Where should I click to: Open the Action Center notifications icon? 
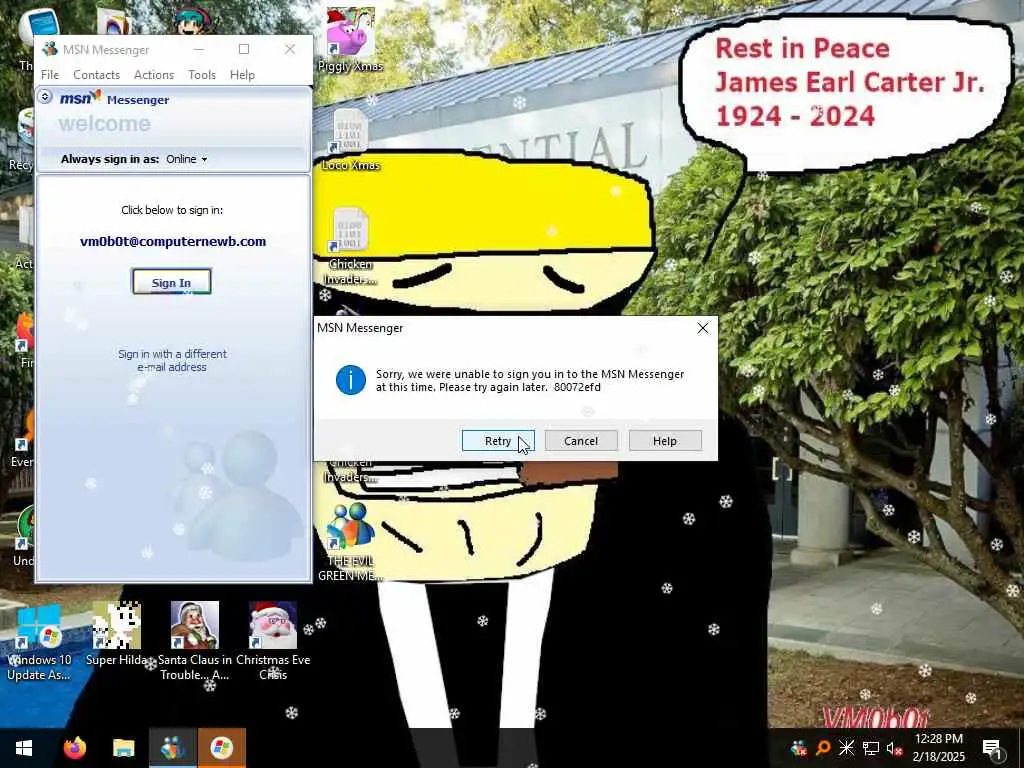pyautogui.click(x=992, y=748)
